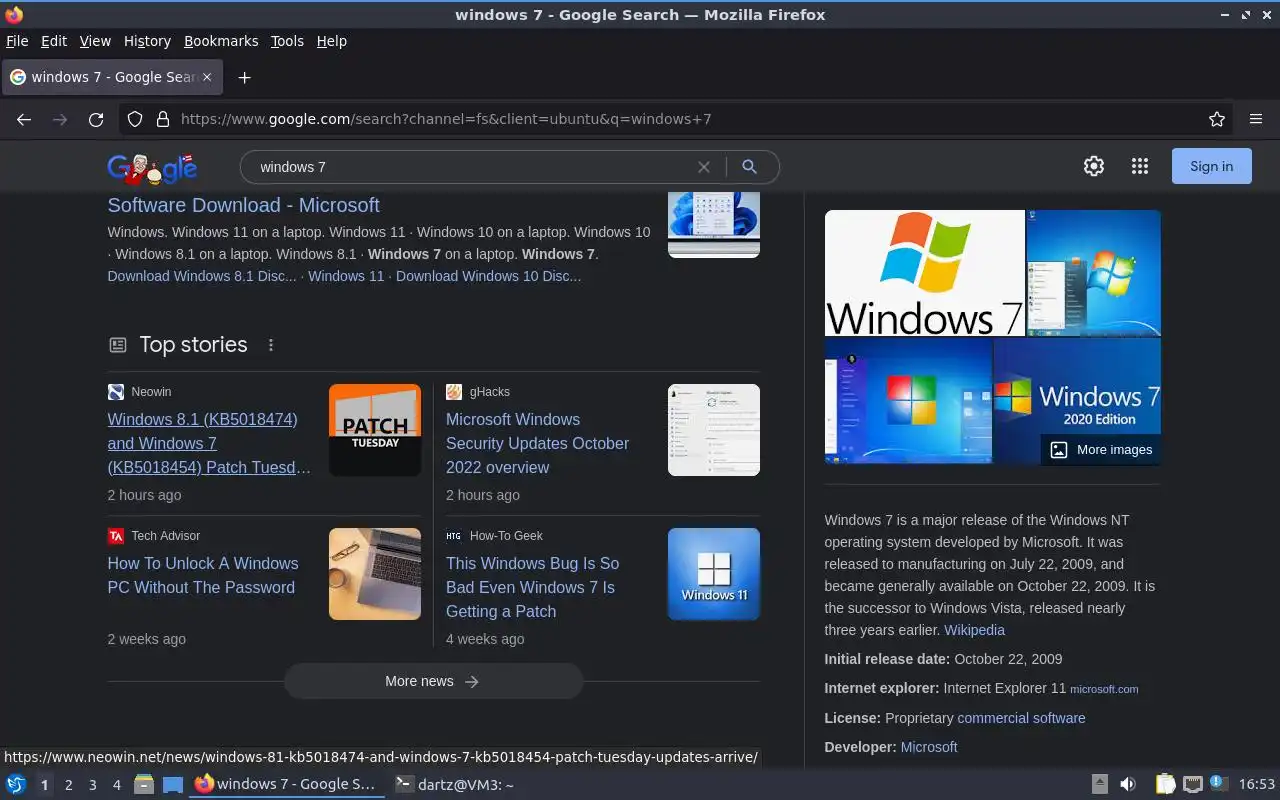Click in the Google search input field
This screenshot has width=1280, height=800.
click(470, 167)
